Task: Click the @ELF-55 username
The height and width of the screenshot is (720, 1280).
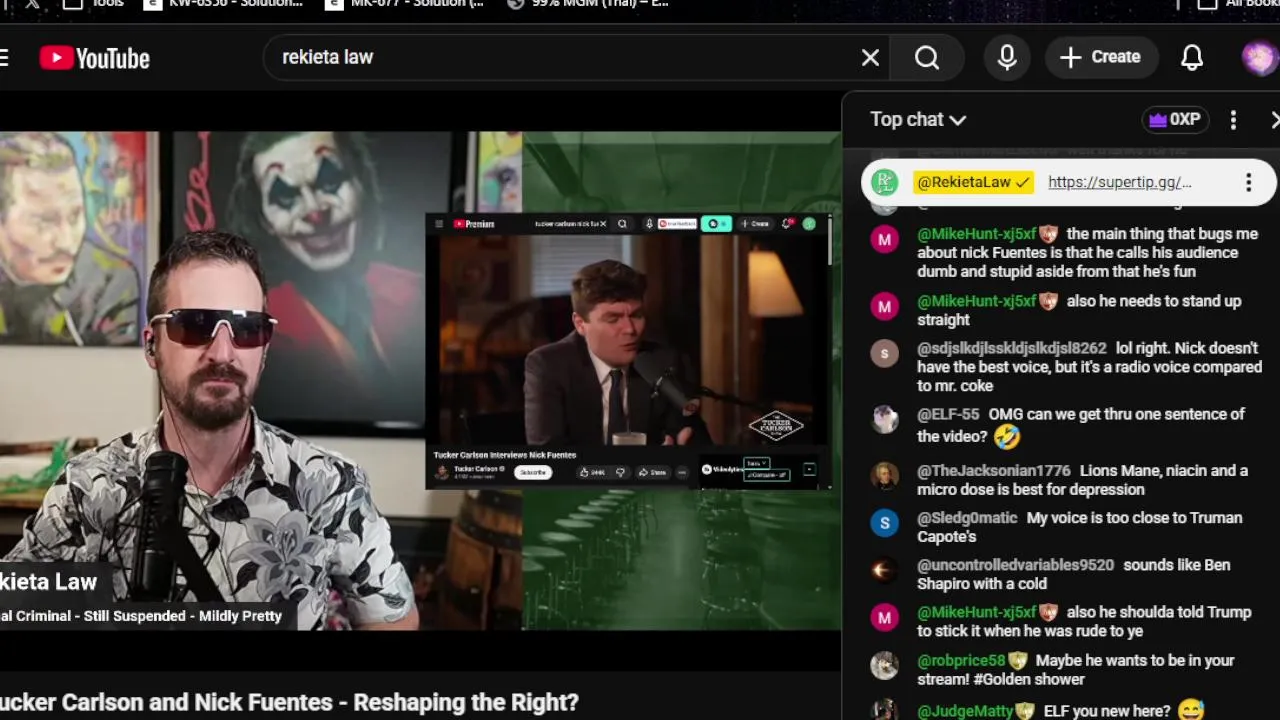Action: pos(948,414)
